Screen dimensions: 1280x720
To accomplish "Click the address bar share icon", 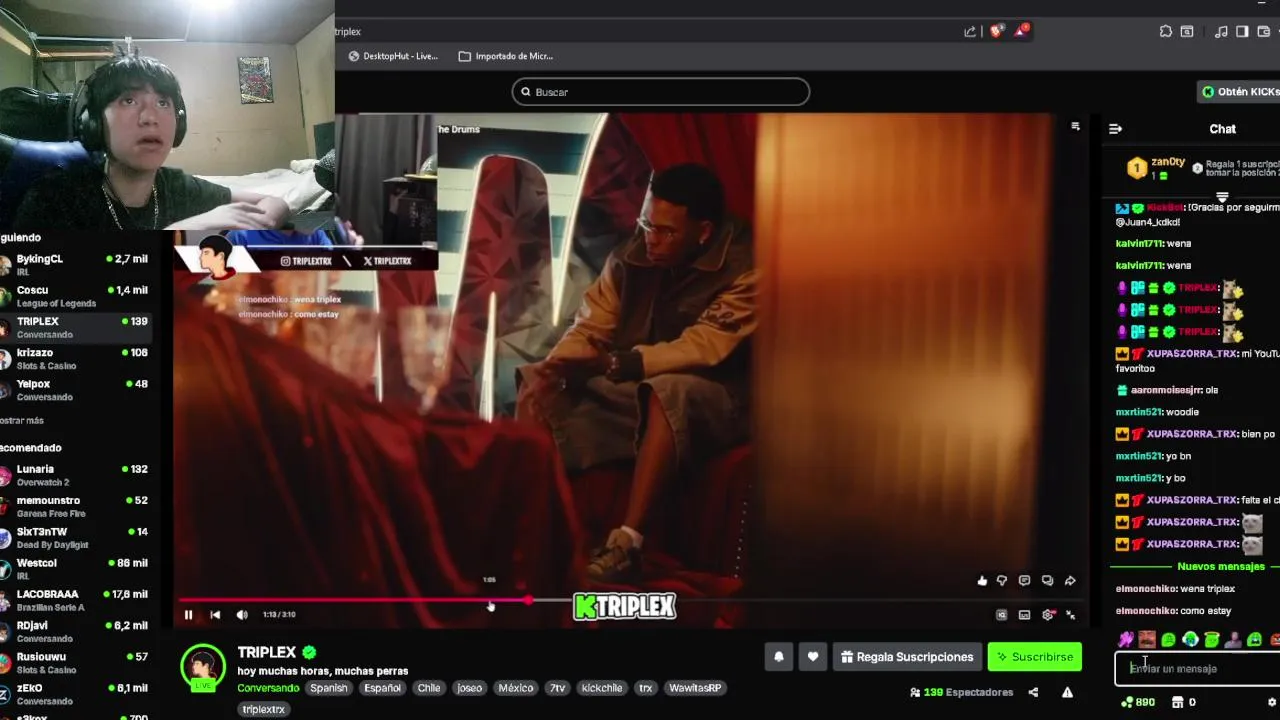I will (x=970, y=32).
